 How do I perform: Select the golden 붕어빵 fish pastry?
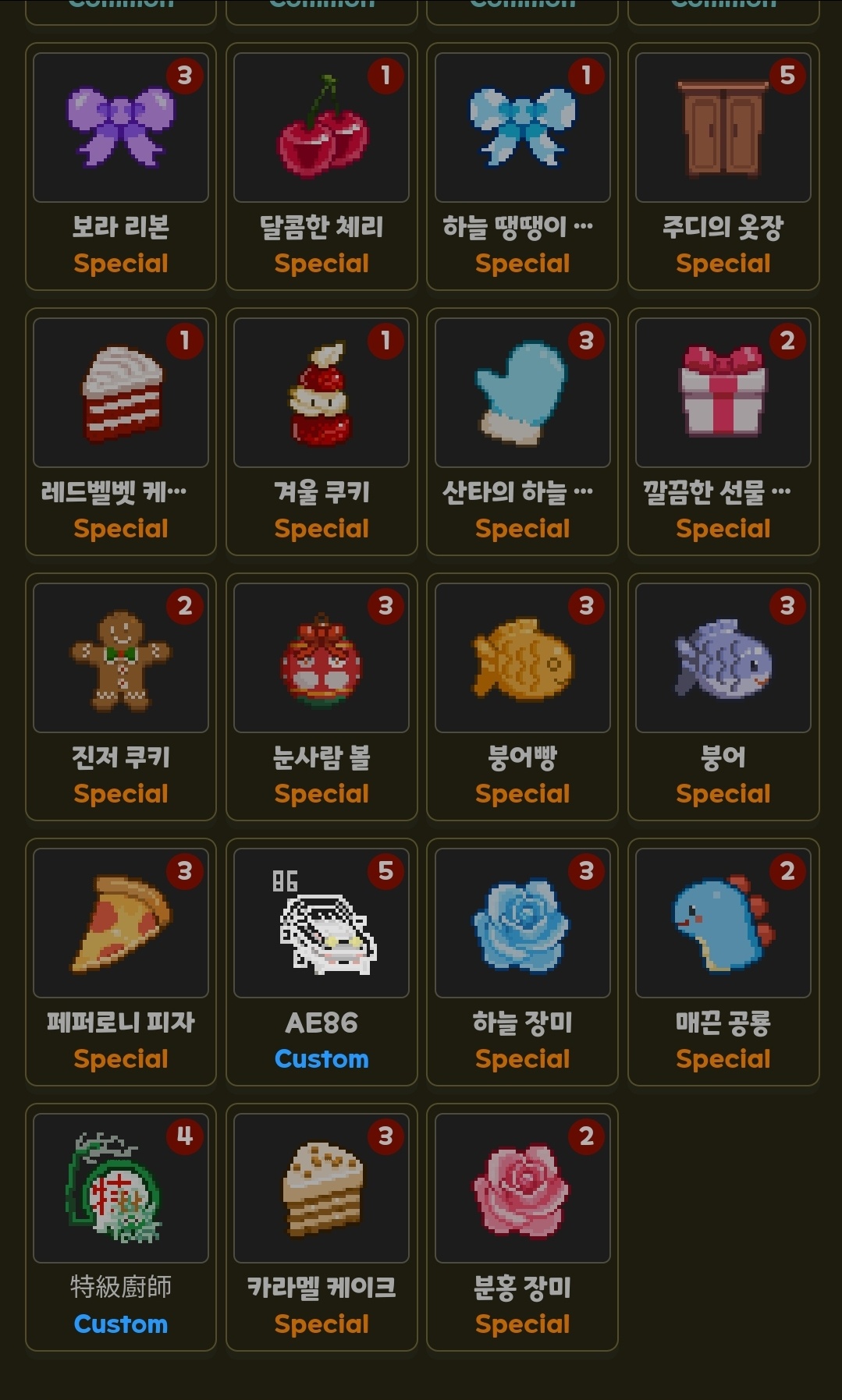click(x=522, y=696)
